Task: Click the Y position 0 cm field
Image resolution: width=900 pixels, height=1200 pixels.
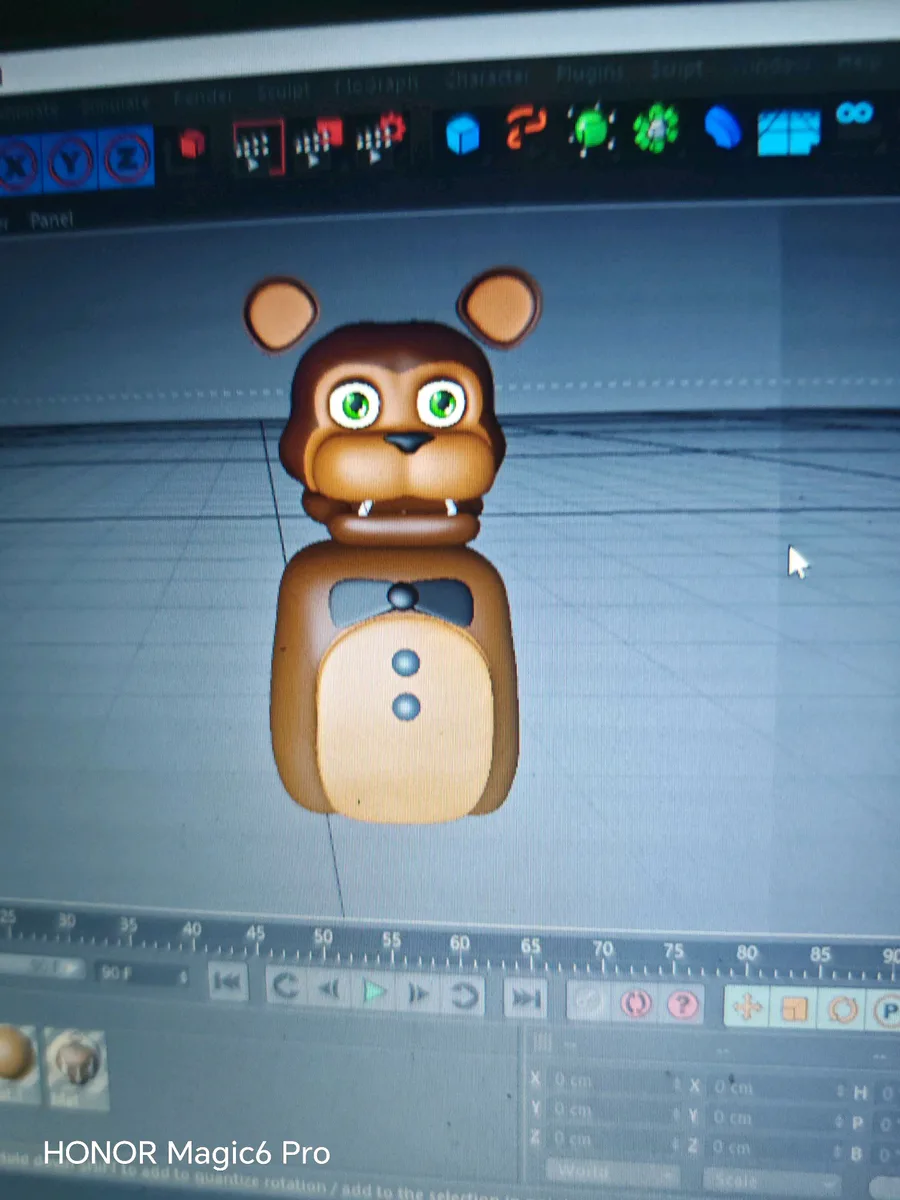Action: [613, 1112]
